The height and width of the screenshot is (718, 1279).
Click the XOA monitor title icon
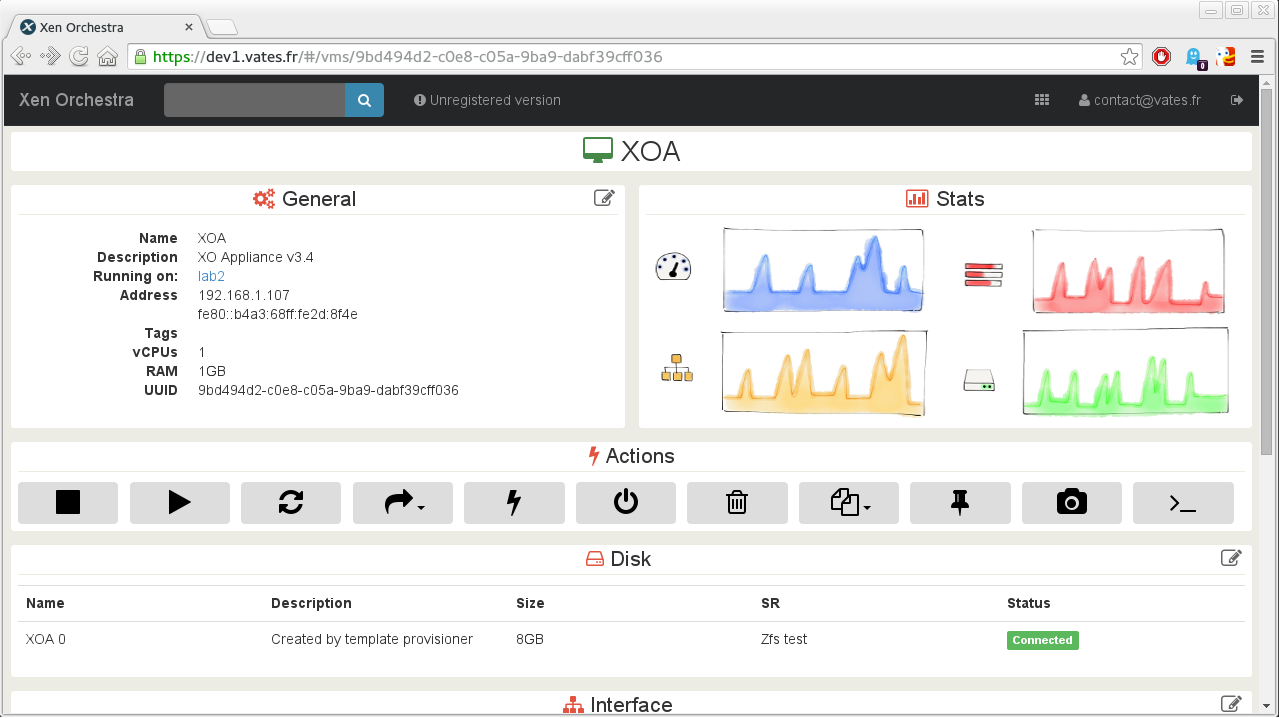pos(598,151)
